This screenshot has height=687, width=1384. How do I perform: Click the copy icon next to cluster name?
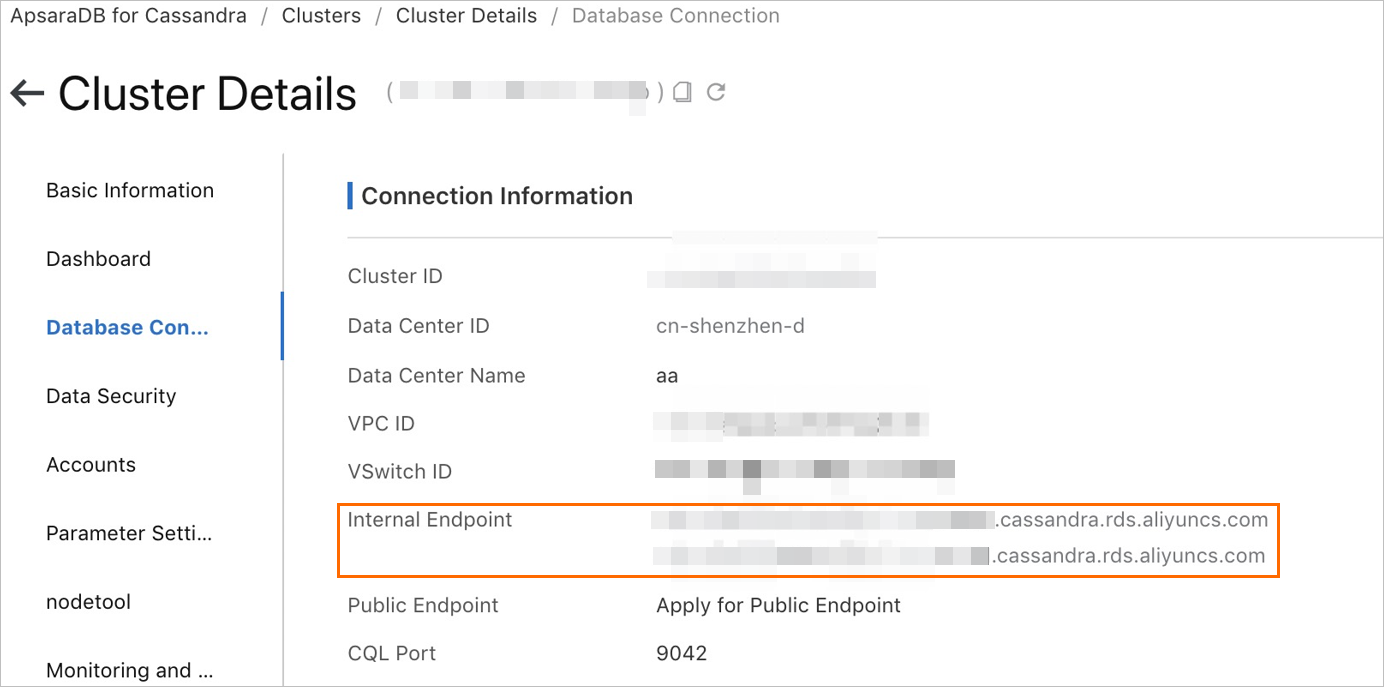pyautogui.click(x=682, y=92)
